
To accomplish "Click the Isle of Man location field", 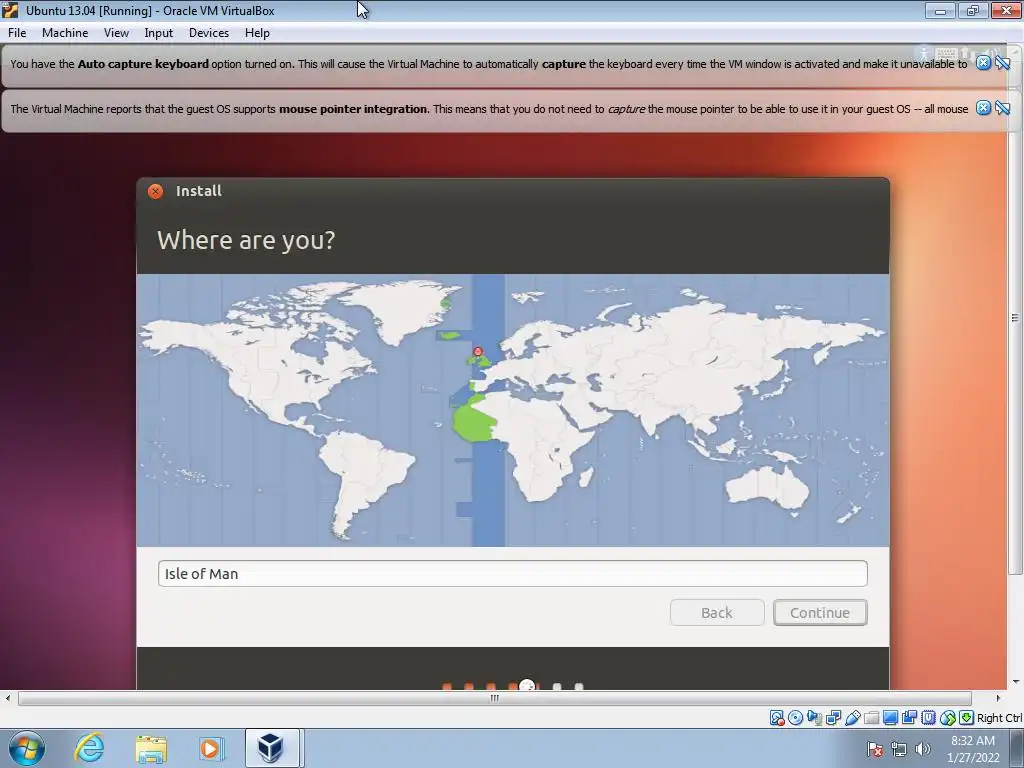I will pyautogui.click(x=513, y=573).
